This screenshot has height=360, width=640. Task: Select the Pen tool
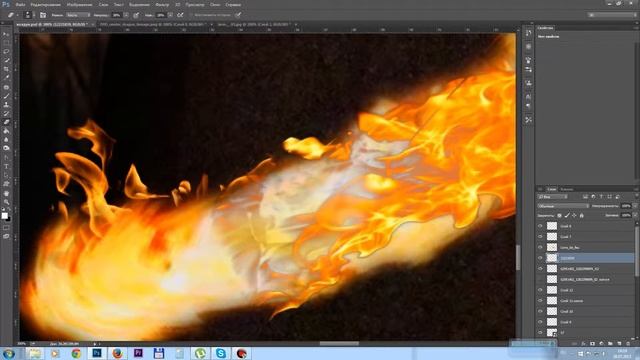6,158
